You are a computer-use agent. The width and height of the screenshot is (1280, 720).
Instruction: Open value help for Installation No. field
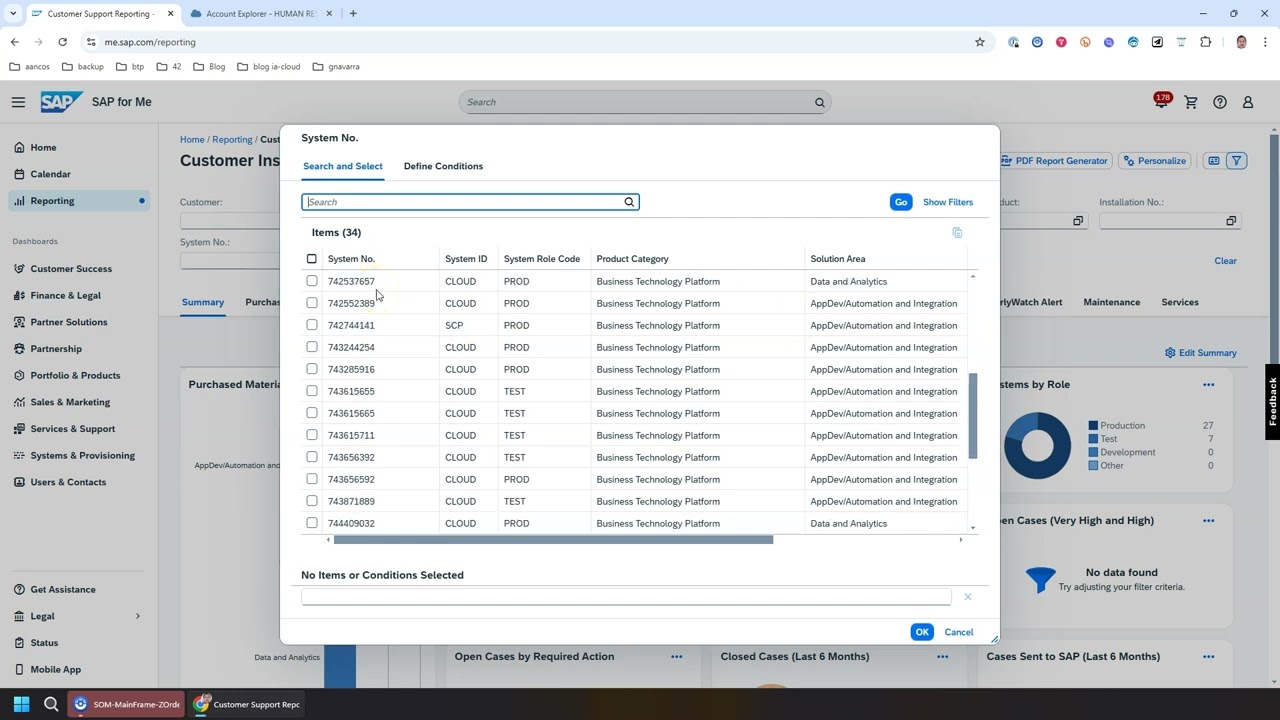(x=1231, y=221)
